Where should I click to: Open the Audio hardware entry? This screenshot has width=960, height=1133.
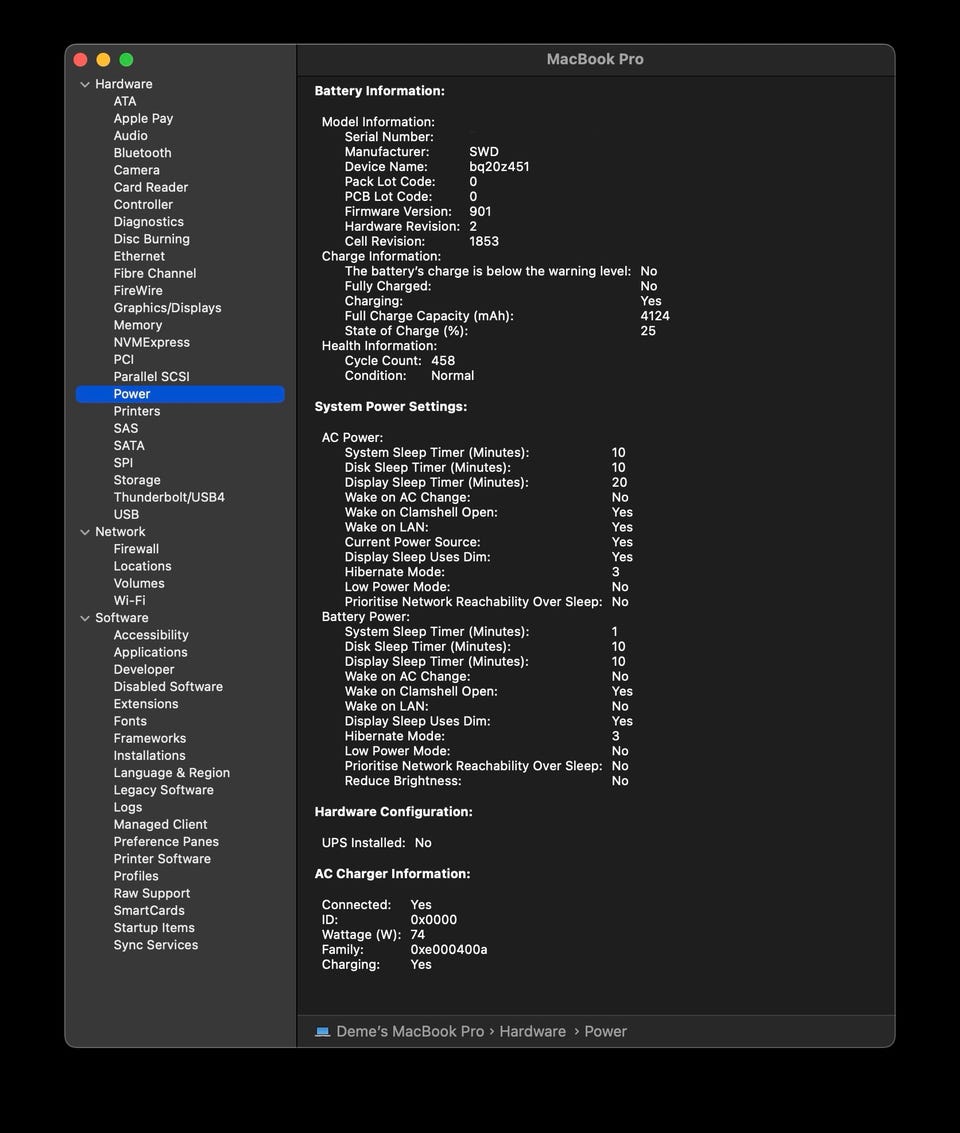130,136
